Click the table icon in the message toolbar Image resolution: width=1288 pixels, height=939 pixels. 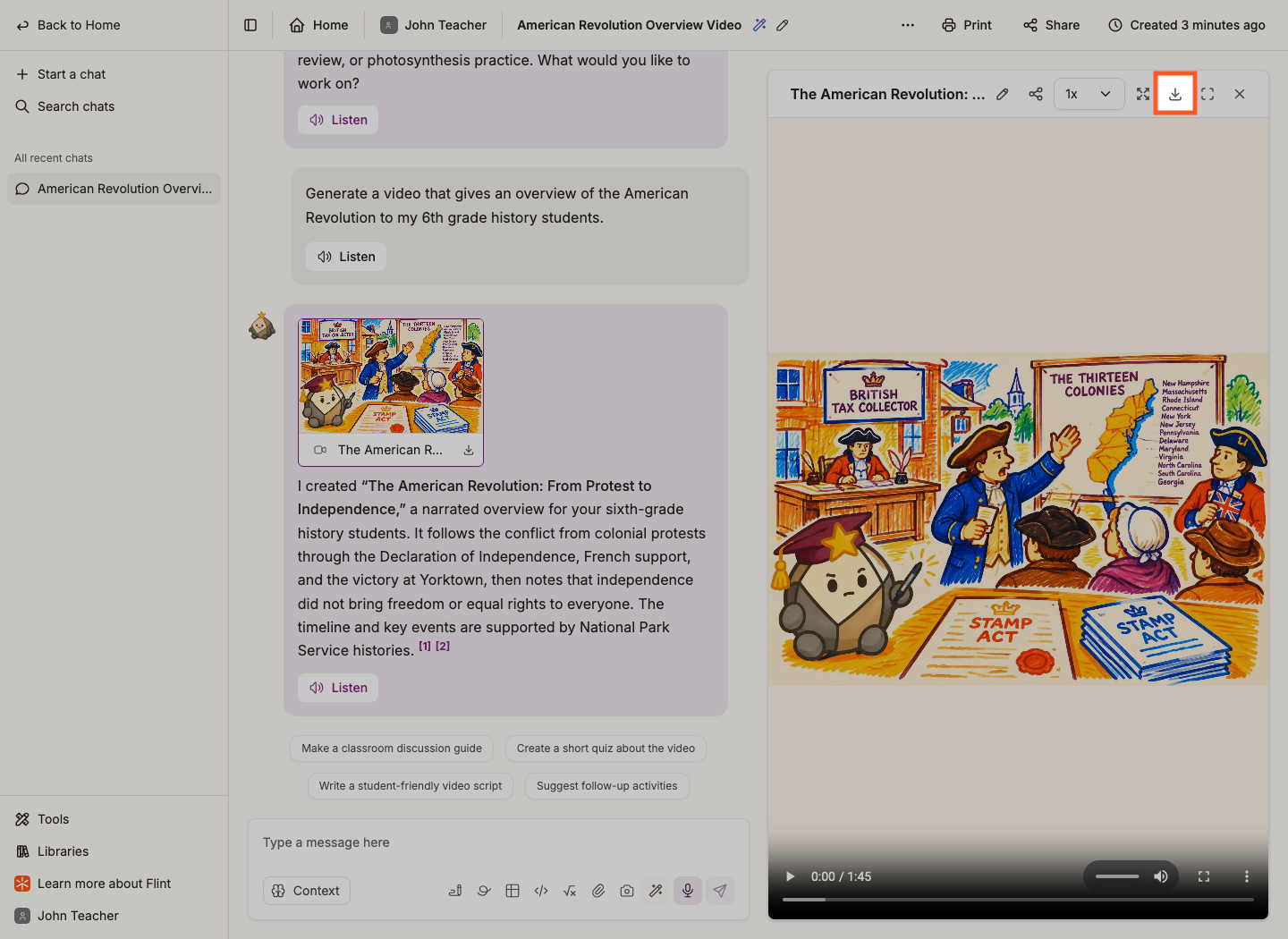tap(513, 891)
